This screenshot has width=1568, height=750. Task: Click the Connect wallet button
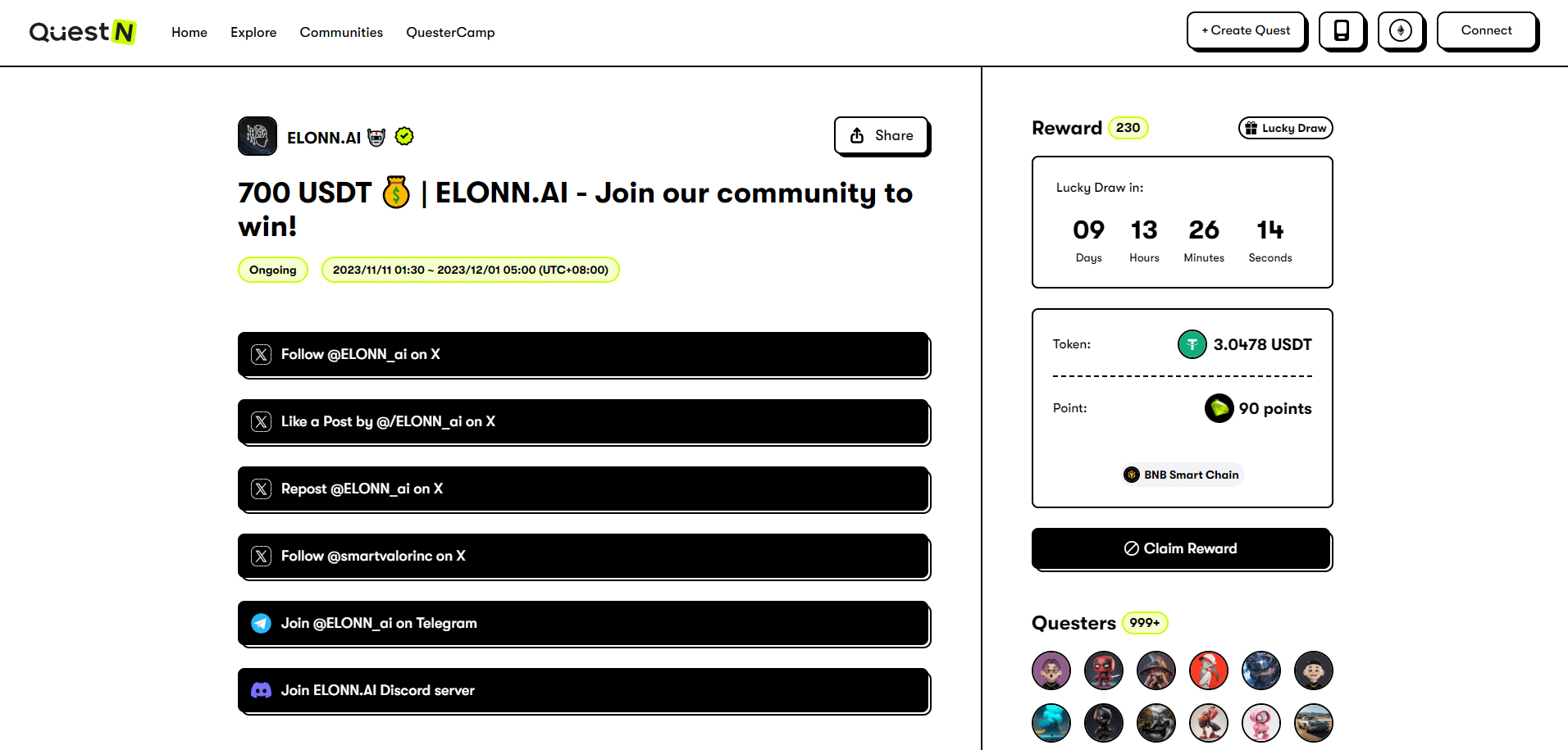[x=1486, y=30]
